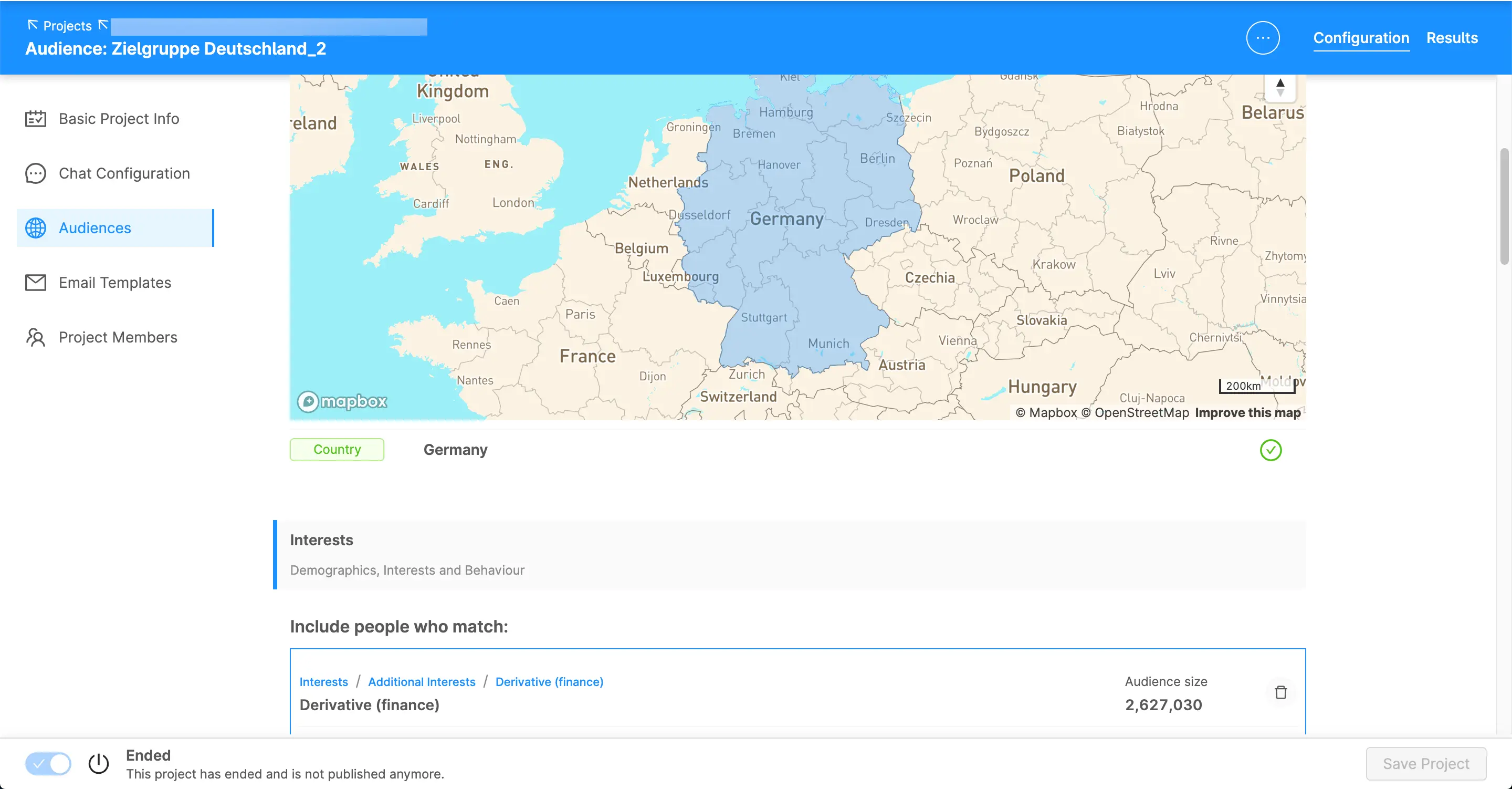
Task: Click the green checkmark beside Germany
Action: pyautogui.click(x=1270, y=450)
